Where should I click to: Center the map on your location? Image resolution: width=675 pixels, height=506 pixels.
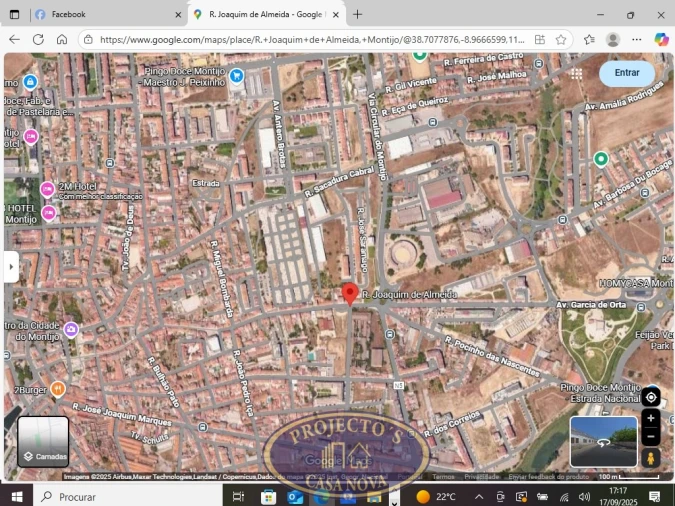pos(651,397)
